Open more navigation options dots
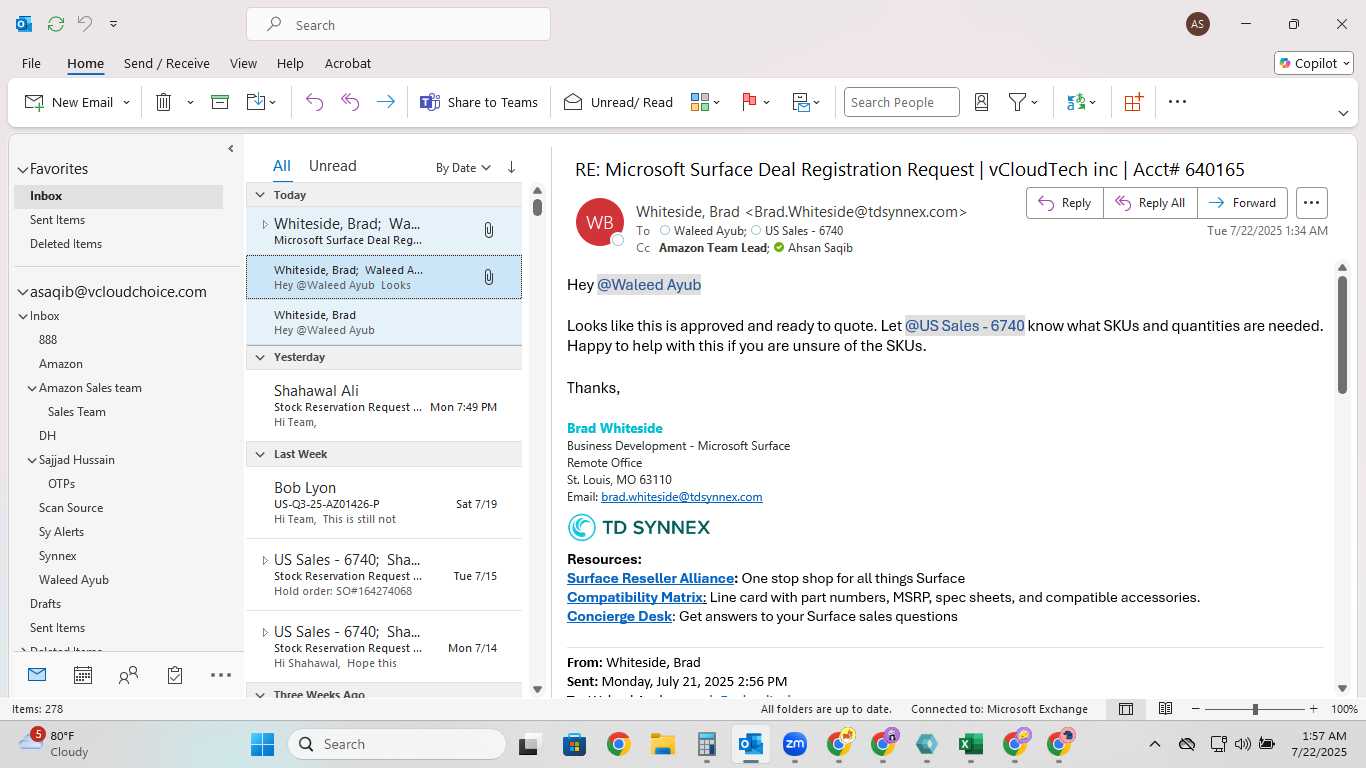1366x768 pixels. pos(221,676)
